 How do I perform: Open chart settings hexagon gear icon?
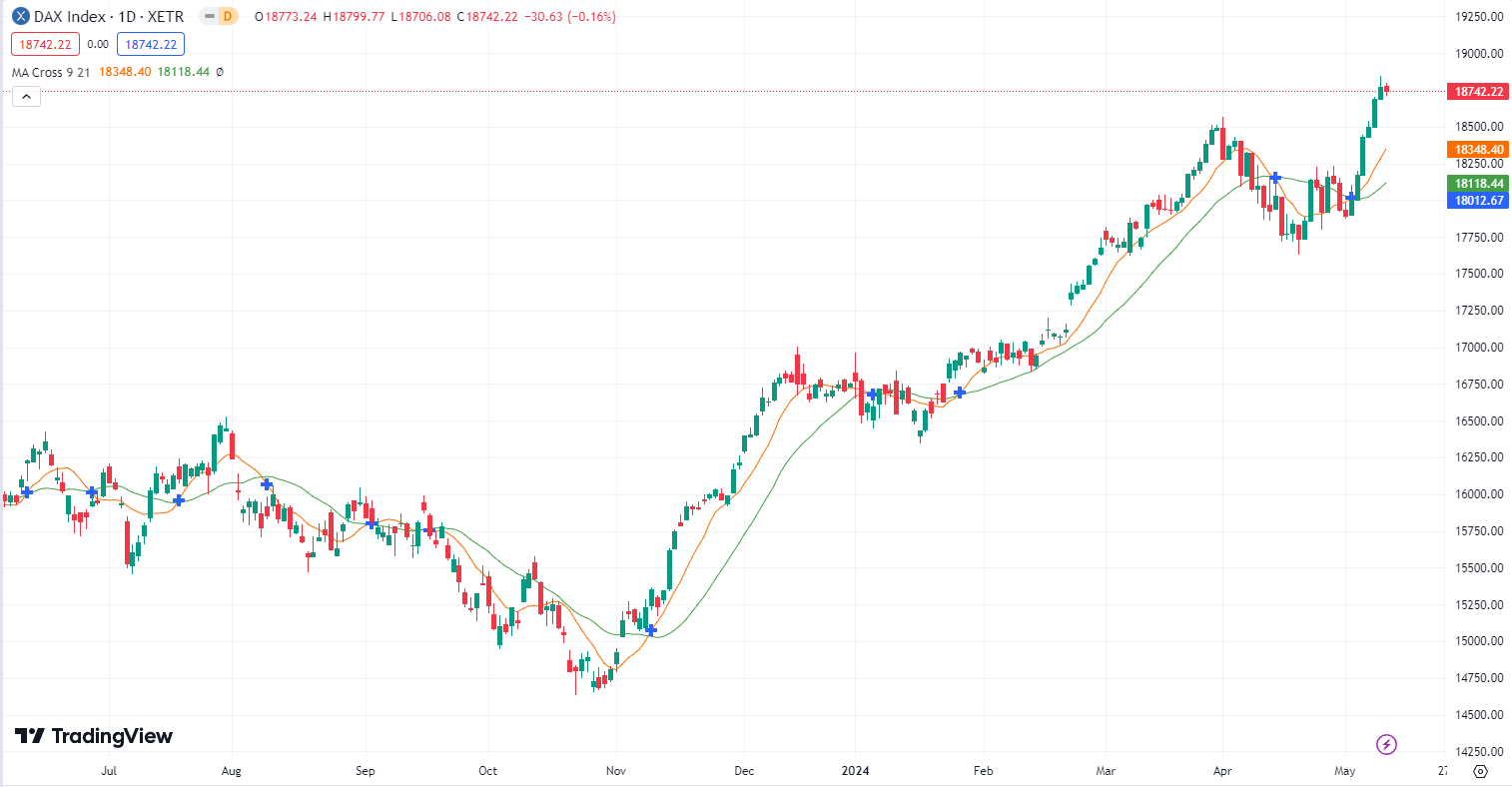tap(1481, 771)
